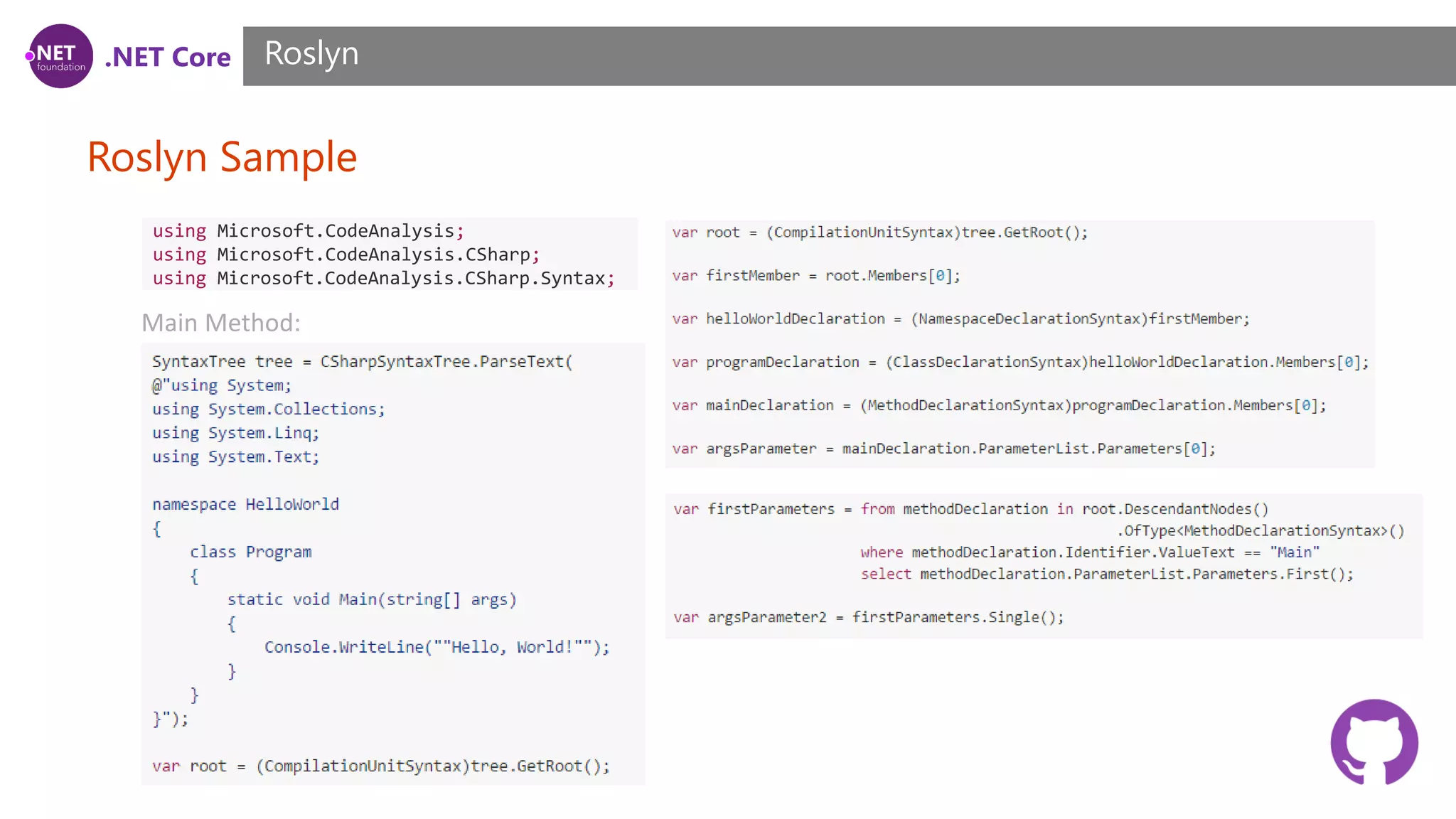
Task: Click the gray Roslyn header bar title
Action: (x=311, y=54)
